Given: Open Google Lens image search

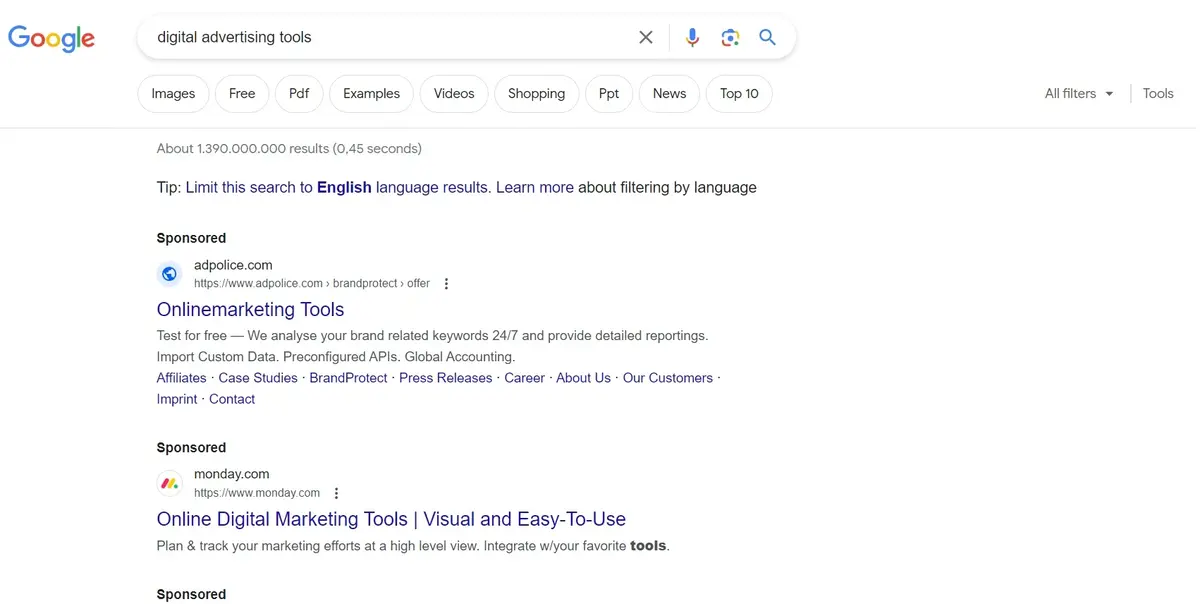Looking at the screenshot, I should [730, 37].
